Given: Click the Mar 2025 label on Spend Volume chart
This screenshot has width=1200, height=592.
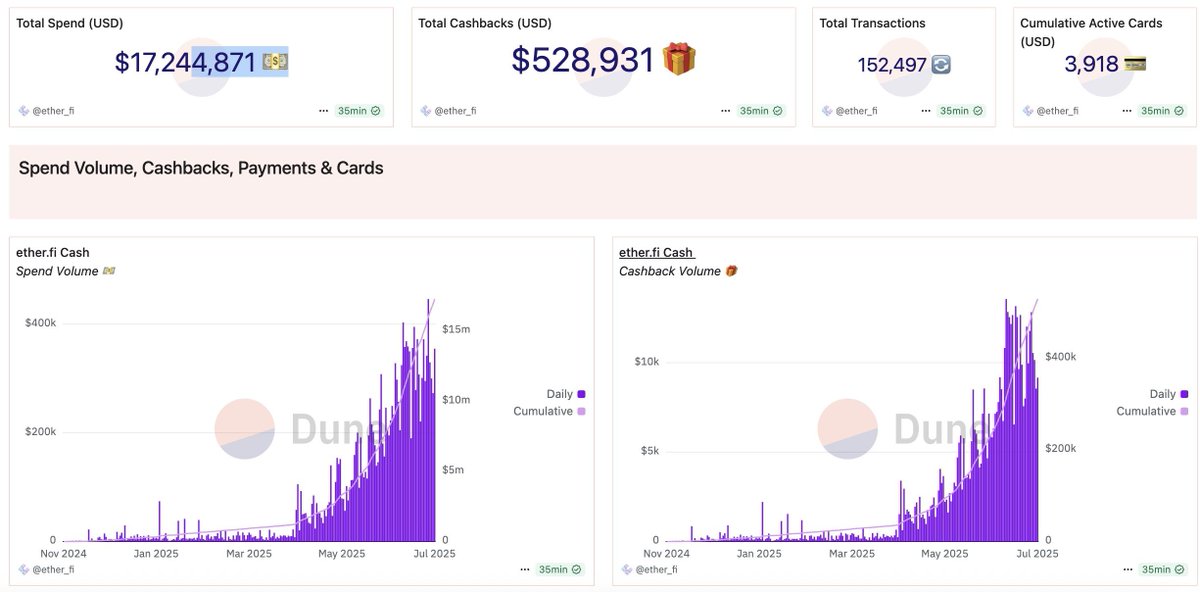Looking at the screenshot, I should click(x=248, y=553).
